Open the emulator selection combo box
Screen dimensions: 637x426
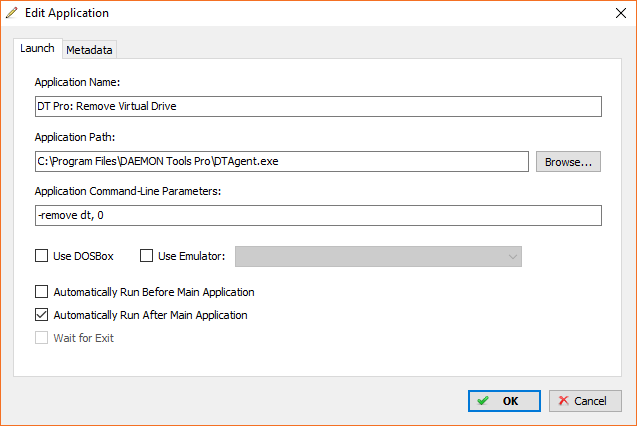(x=378, y=257)
